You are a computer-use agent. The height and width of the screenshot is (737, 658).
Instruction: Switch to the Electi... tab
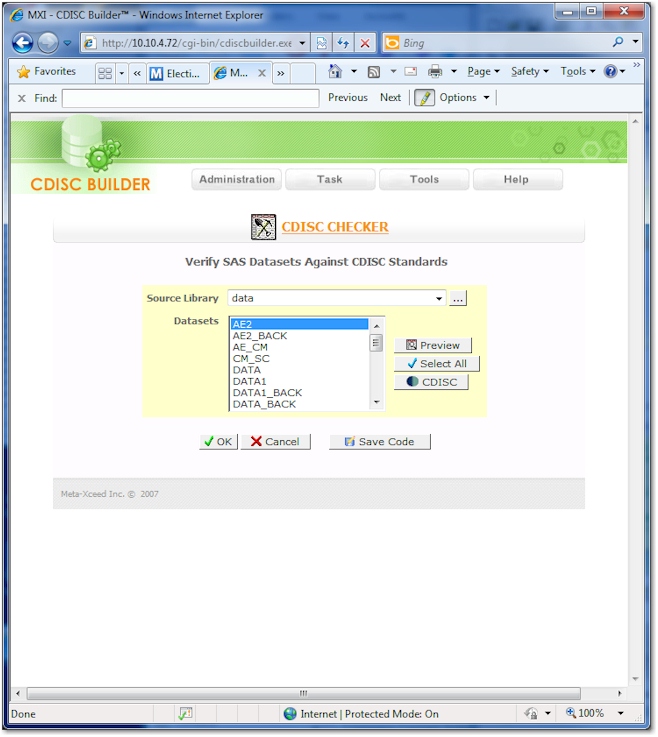tap(178, 73)
